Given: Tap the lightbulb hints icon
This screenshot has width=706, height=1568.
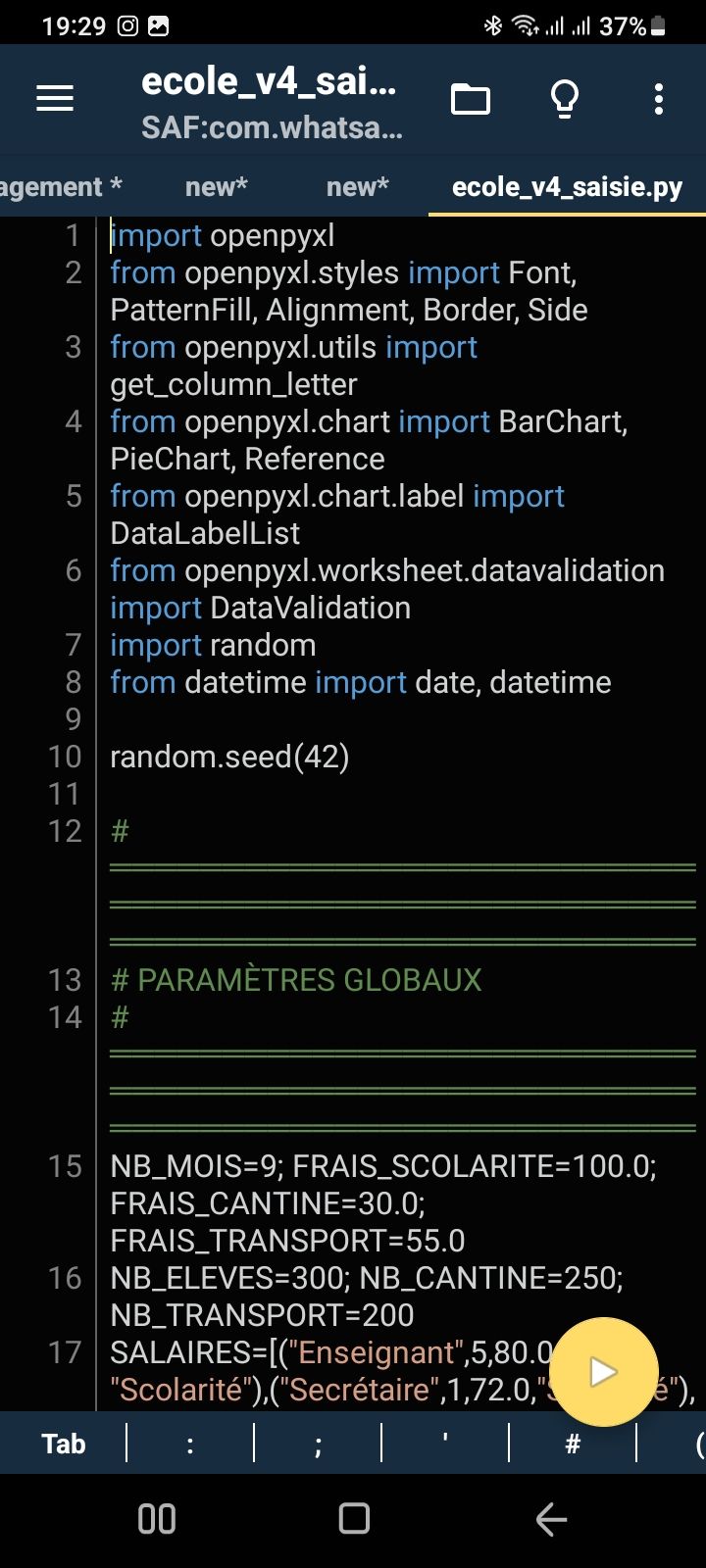Looking at the screenshot, I should 565,99.
